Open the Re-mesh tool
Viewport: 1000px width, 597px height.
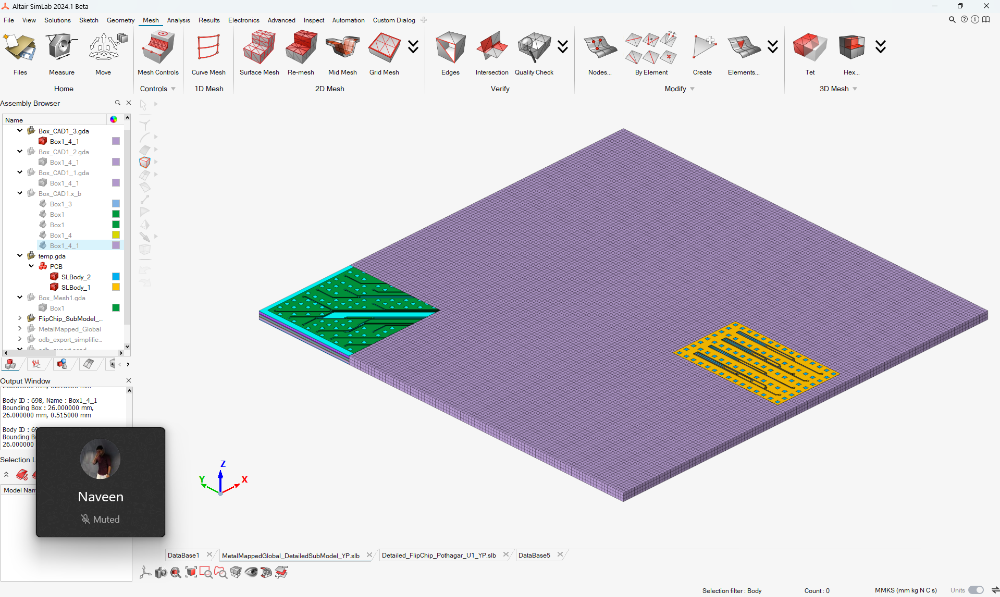click(x=301, y=54)
